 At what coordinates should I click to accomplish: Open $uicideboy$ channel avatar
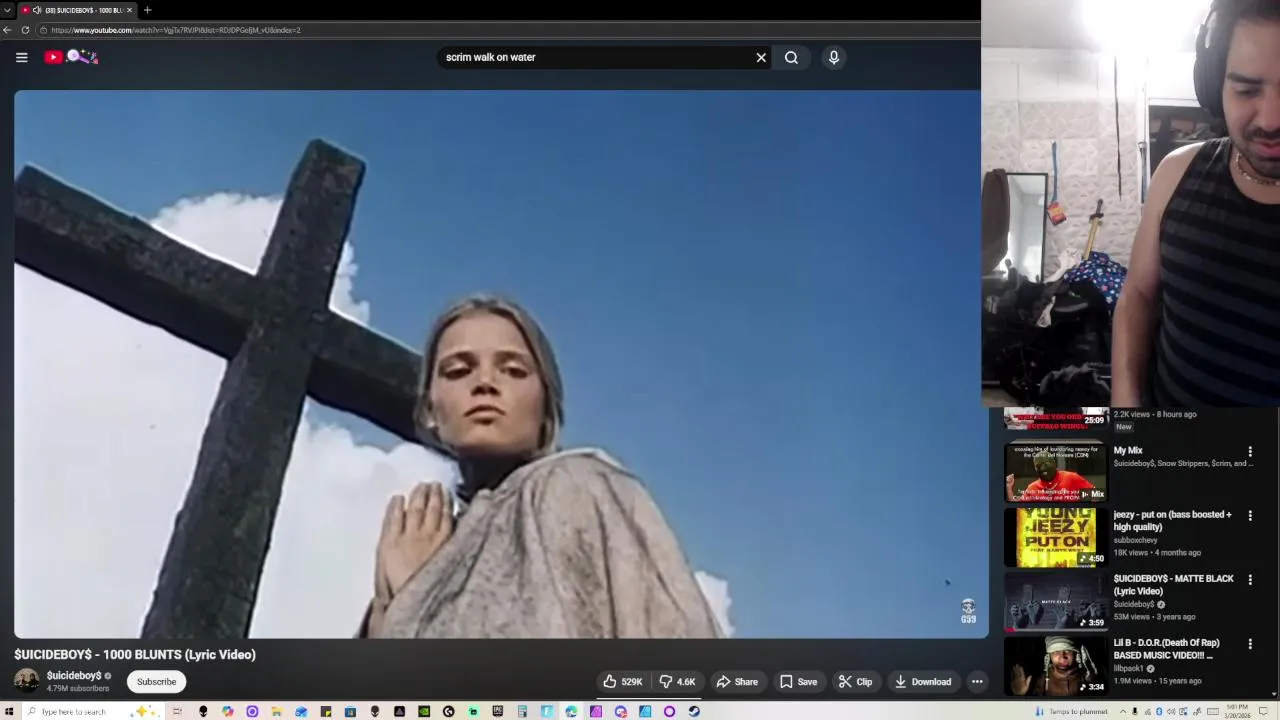point(27,681)
